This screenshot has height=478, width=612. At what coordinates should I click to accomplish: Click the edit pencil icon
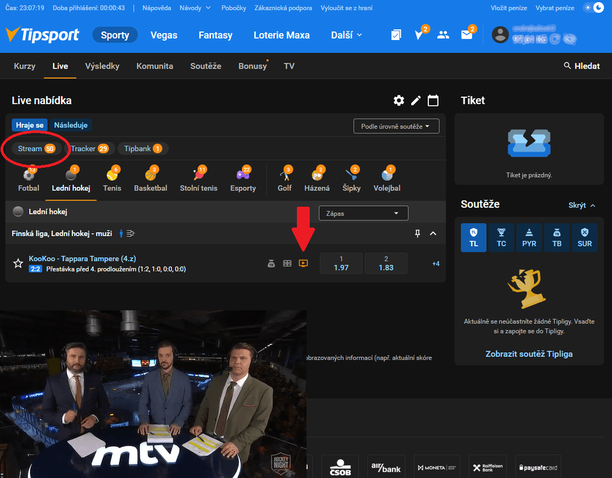click(x=416, y=101)
